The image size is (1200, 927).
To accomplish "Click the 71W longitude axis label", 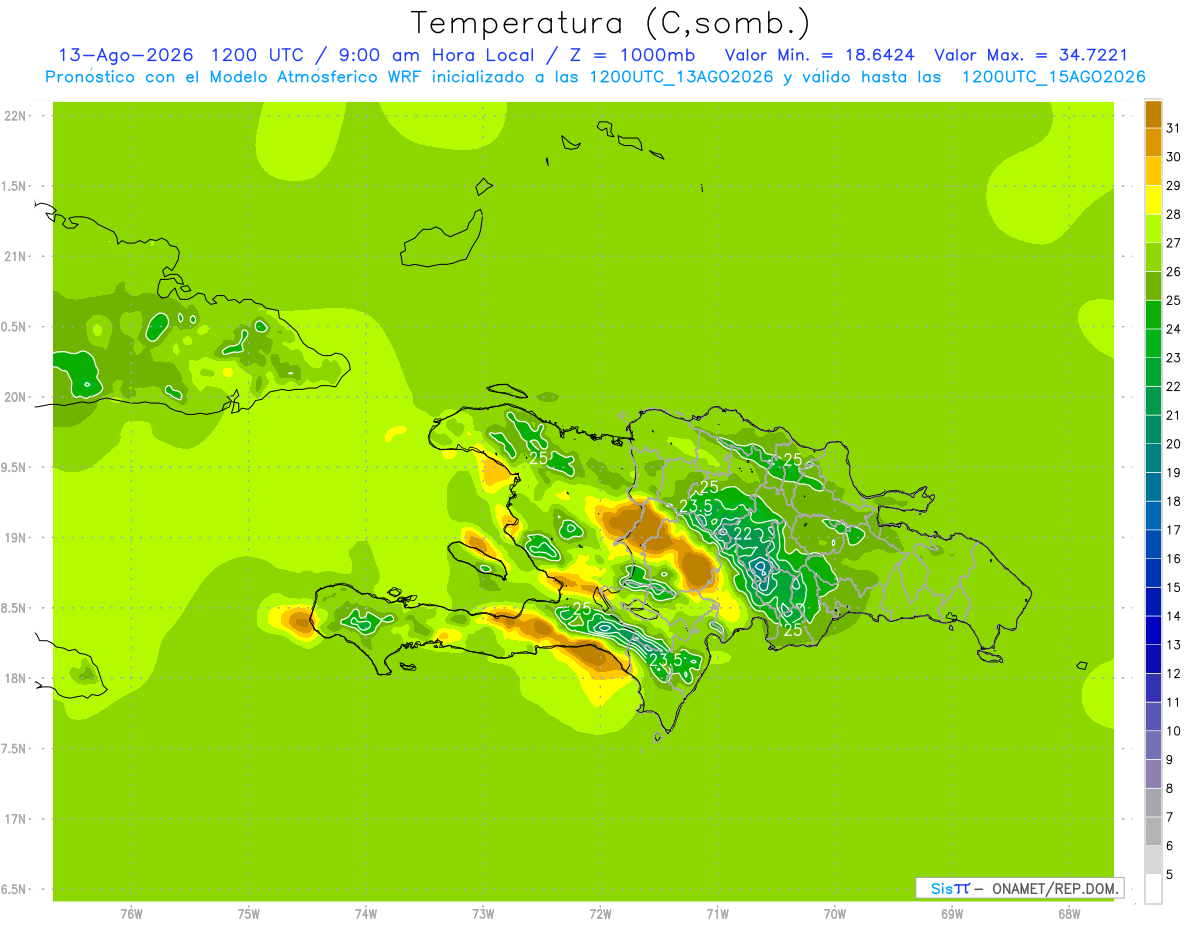I will pyautogui.click(x=717, y=914).
